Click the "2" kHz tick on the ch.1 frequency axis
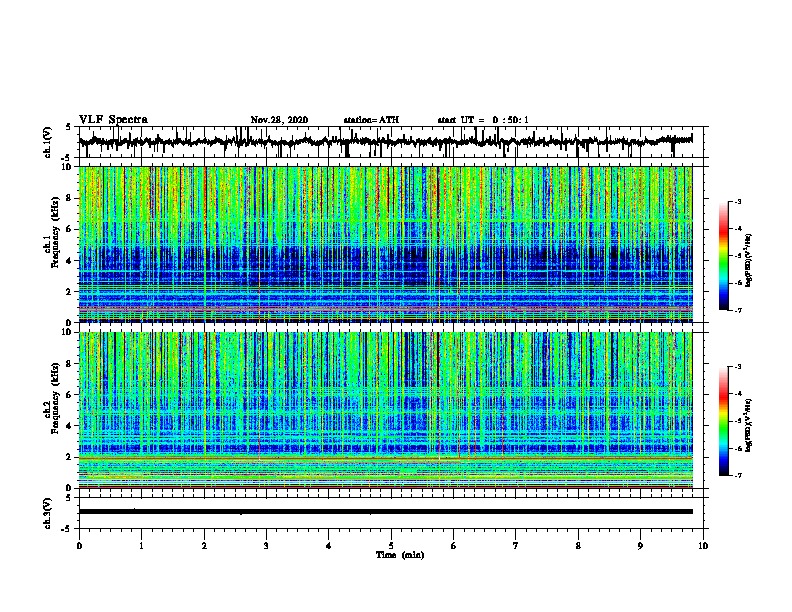The height and width of the screenshot is (612, 792). tap(70, 291)
